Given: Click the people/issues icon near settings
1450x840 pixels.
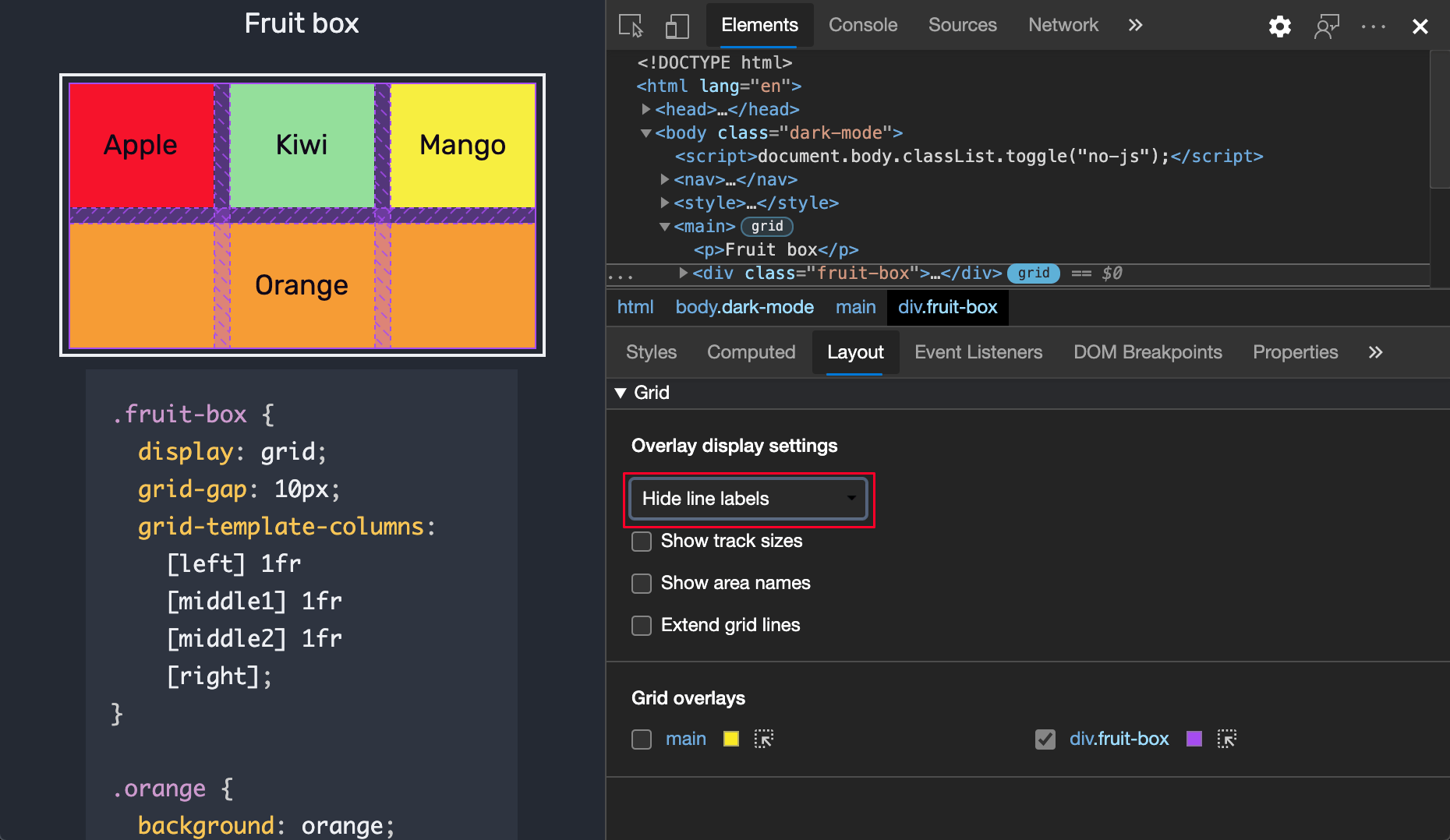Looking at the screenshot, I should click(x=1327, y=26).
